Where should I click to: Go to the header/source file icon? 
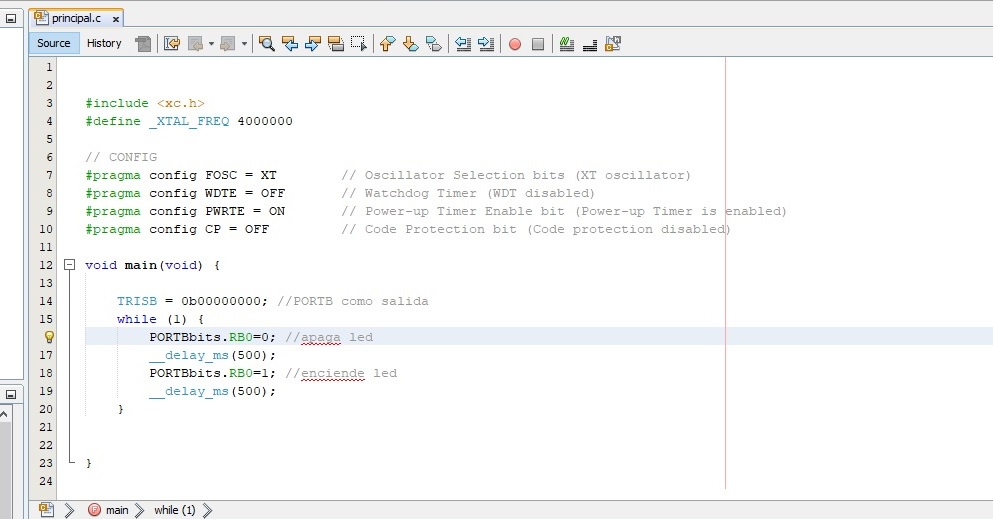[612, 44]
